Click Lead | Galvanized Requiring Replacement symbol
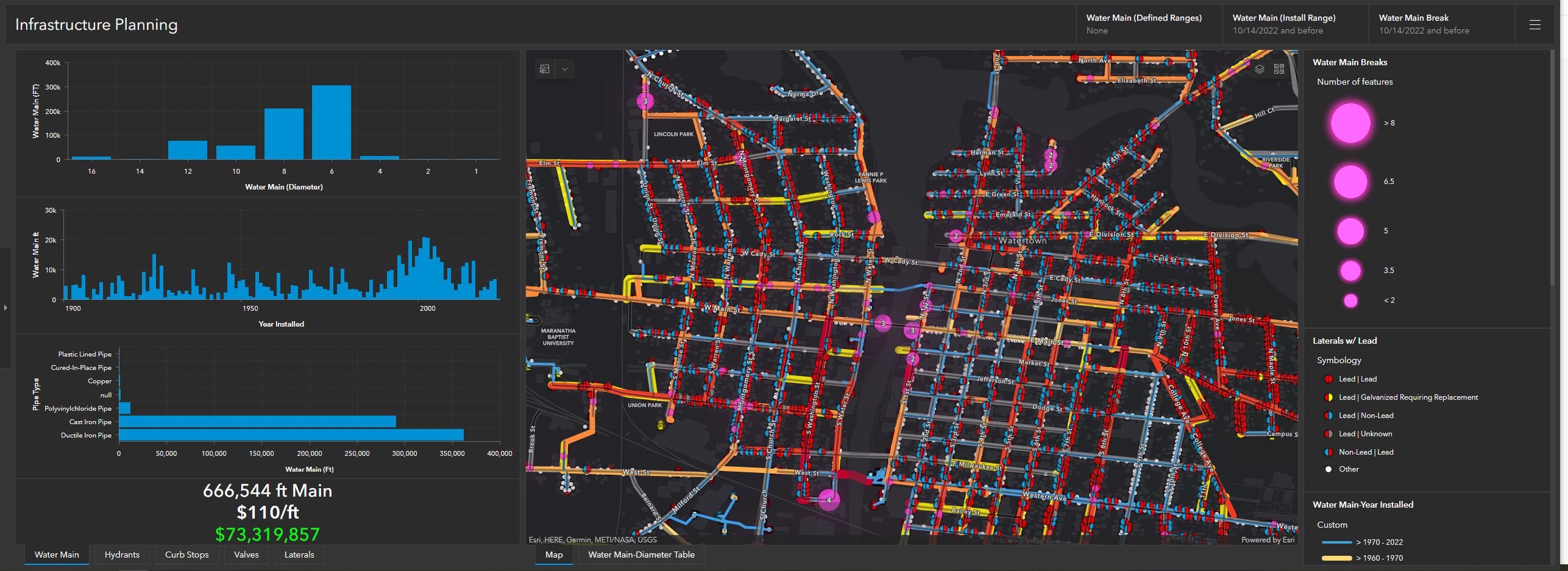1568x571 pixels. (x=1329, y=397)
